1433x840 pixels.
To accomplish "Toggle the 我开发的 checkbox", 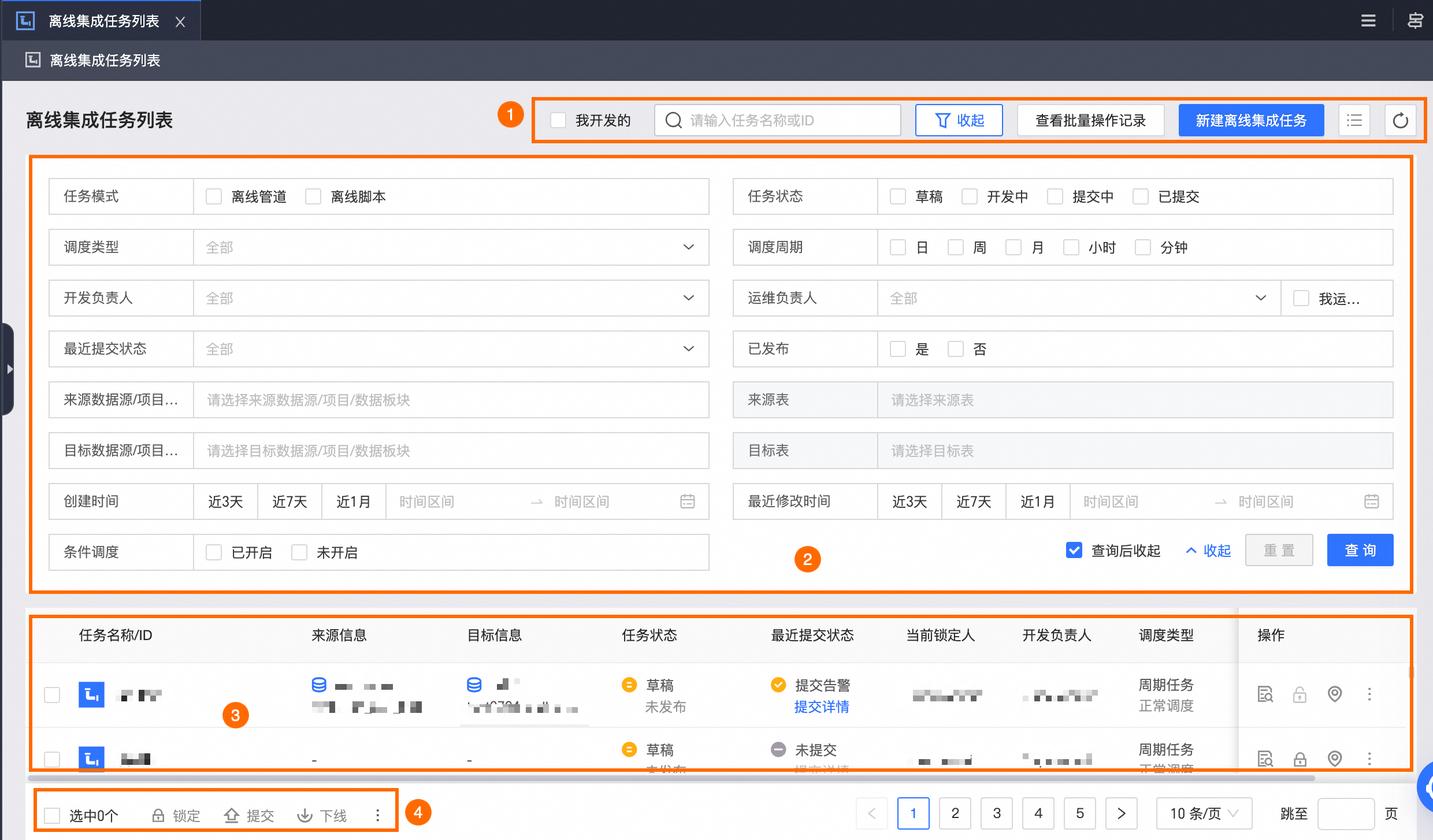I will (x=558, y=120).
